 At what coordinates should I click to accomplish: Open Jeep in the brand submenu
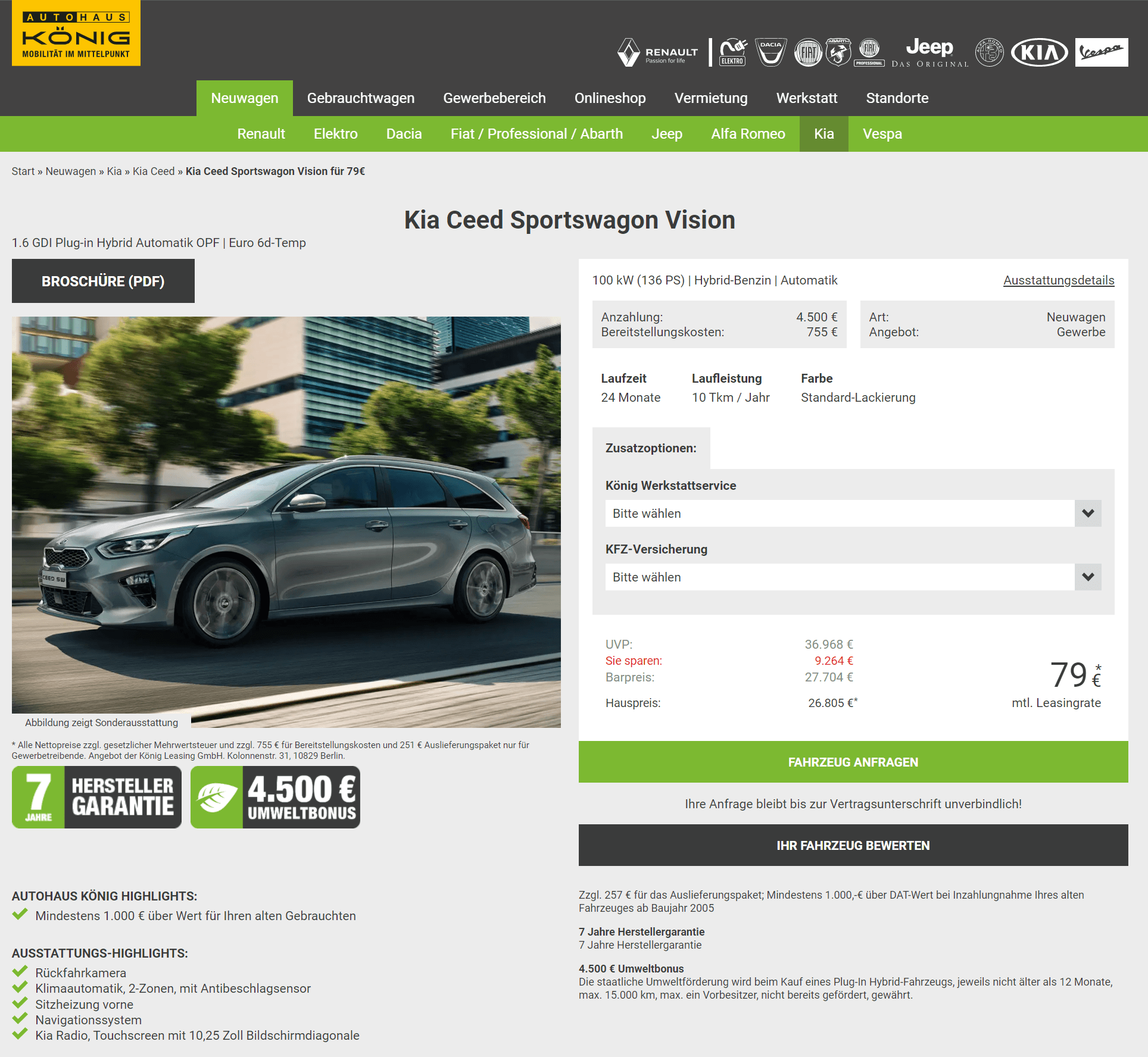(667, 134)
